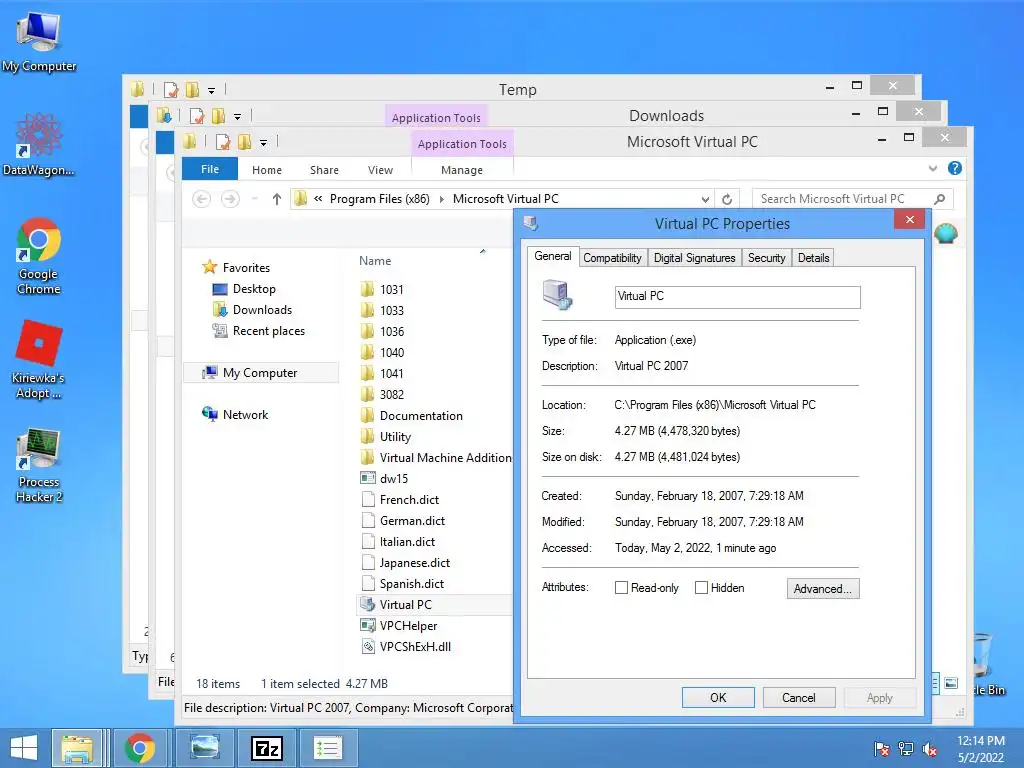Switch to Digital Signatures tab
The width and height of the screenshot is (1024, 768).
(695, 258)
